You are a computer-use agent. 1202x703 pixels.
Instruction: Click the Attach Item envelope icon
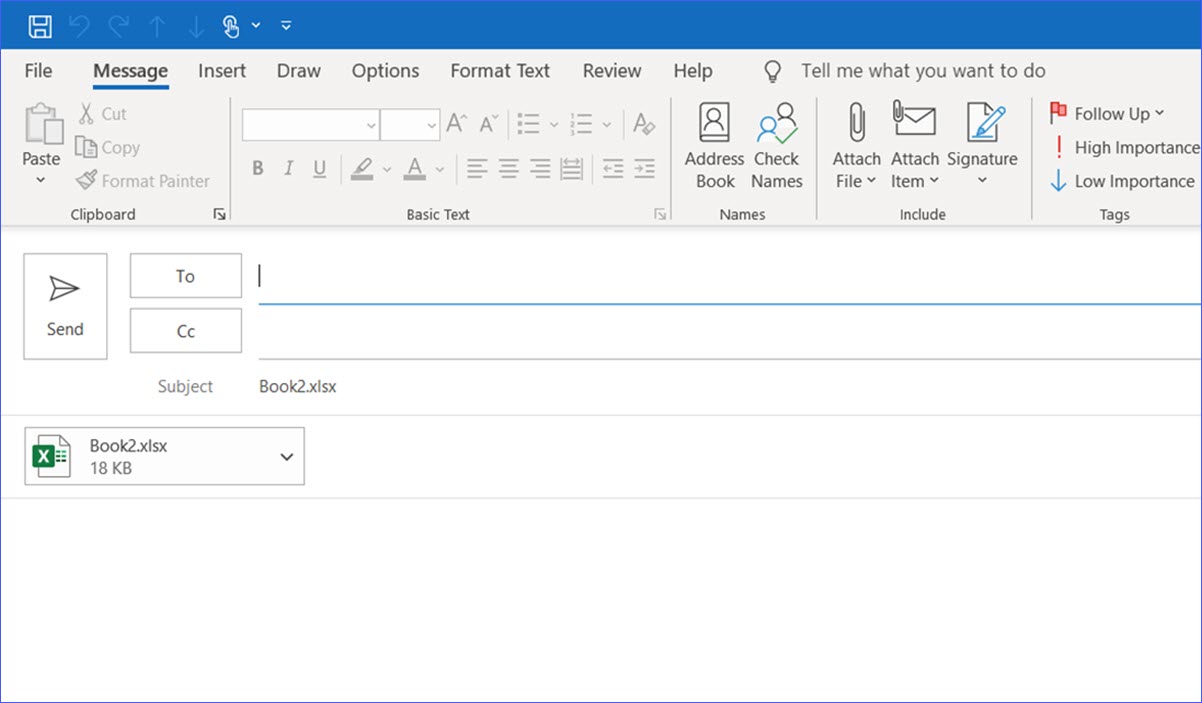pos(914,122)
